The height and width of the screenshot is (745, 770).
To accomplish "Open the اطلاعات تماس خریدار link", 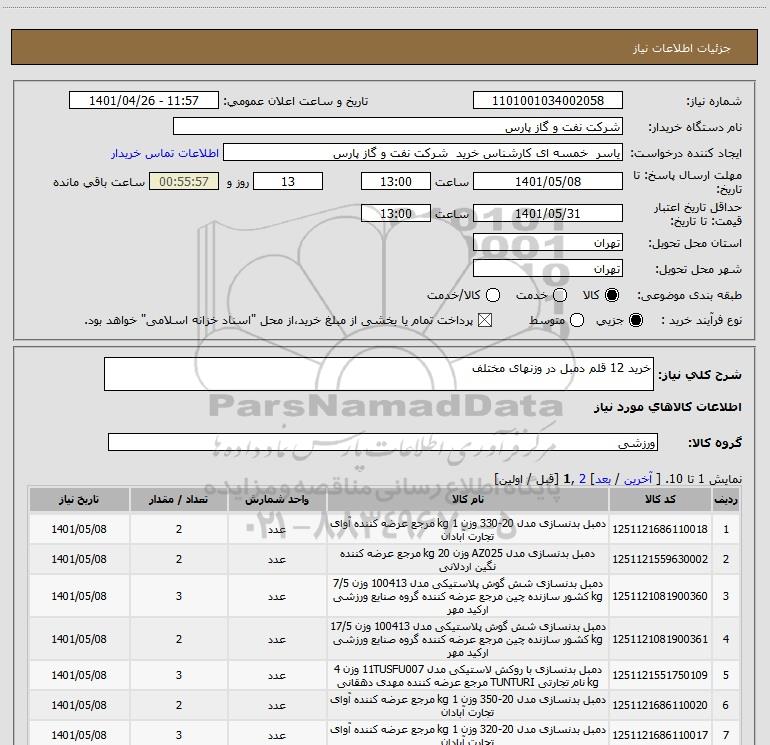I will [x=165, y=153].
